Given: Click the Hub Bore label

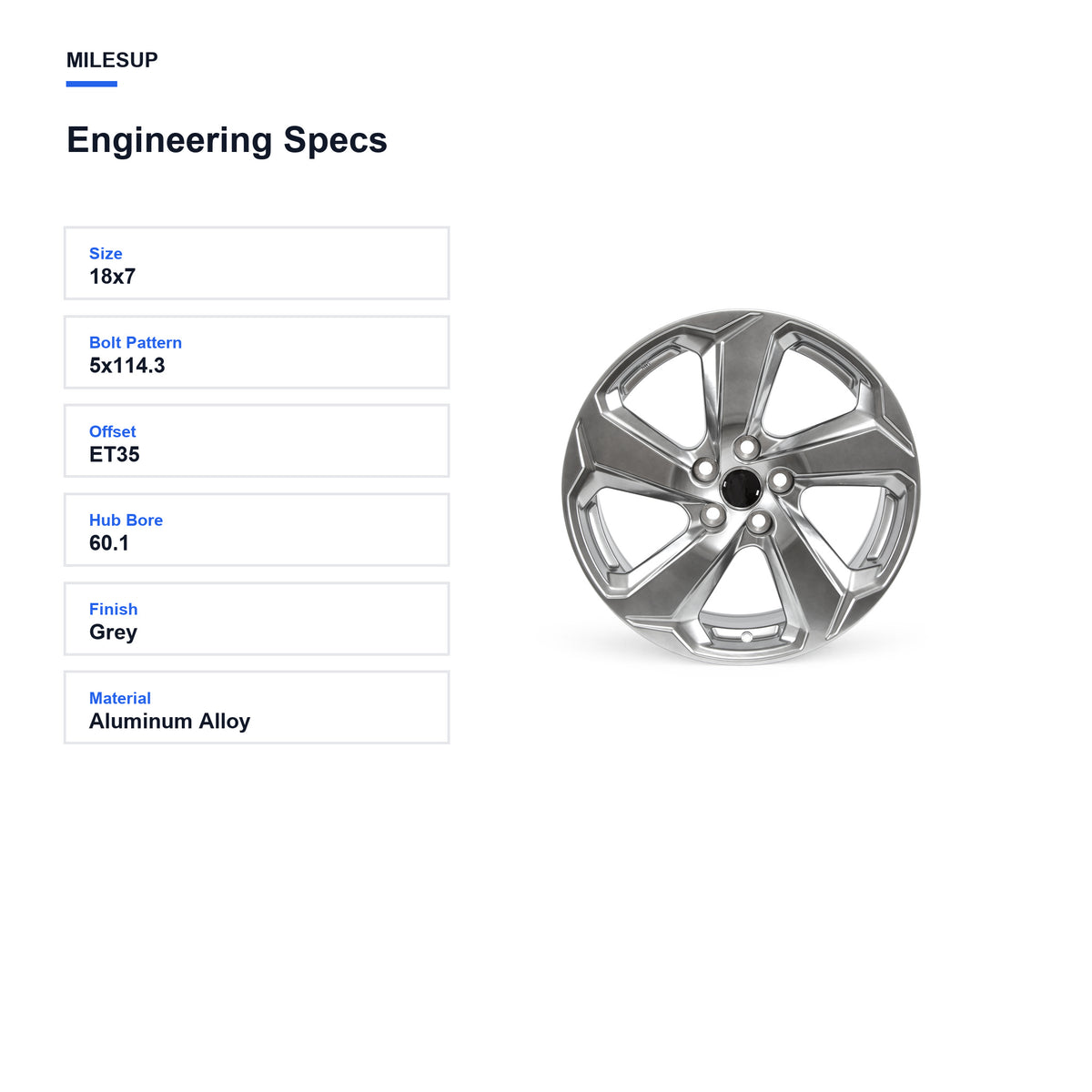Looking at the screenshot, I should click(126, 520).
